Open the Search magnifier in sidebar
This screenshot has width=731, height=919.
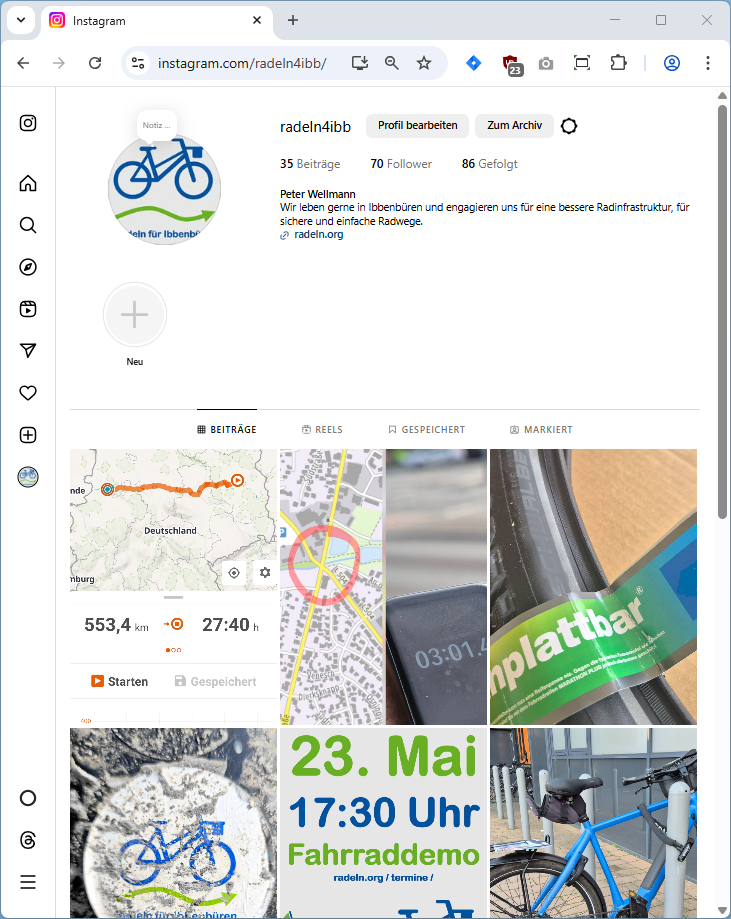28,225
